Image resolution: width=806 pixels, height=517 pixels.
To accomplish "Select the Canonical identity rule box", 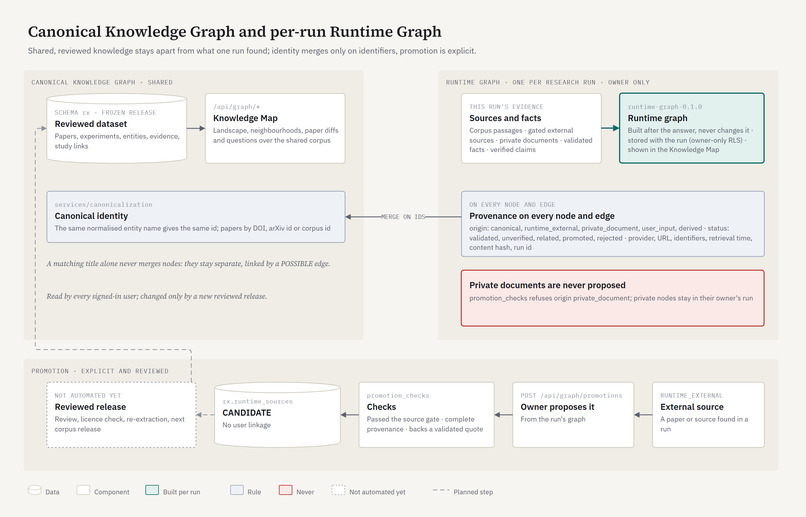I will coord(196,217).
